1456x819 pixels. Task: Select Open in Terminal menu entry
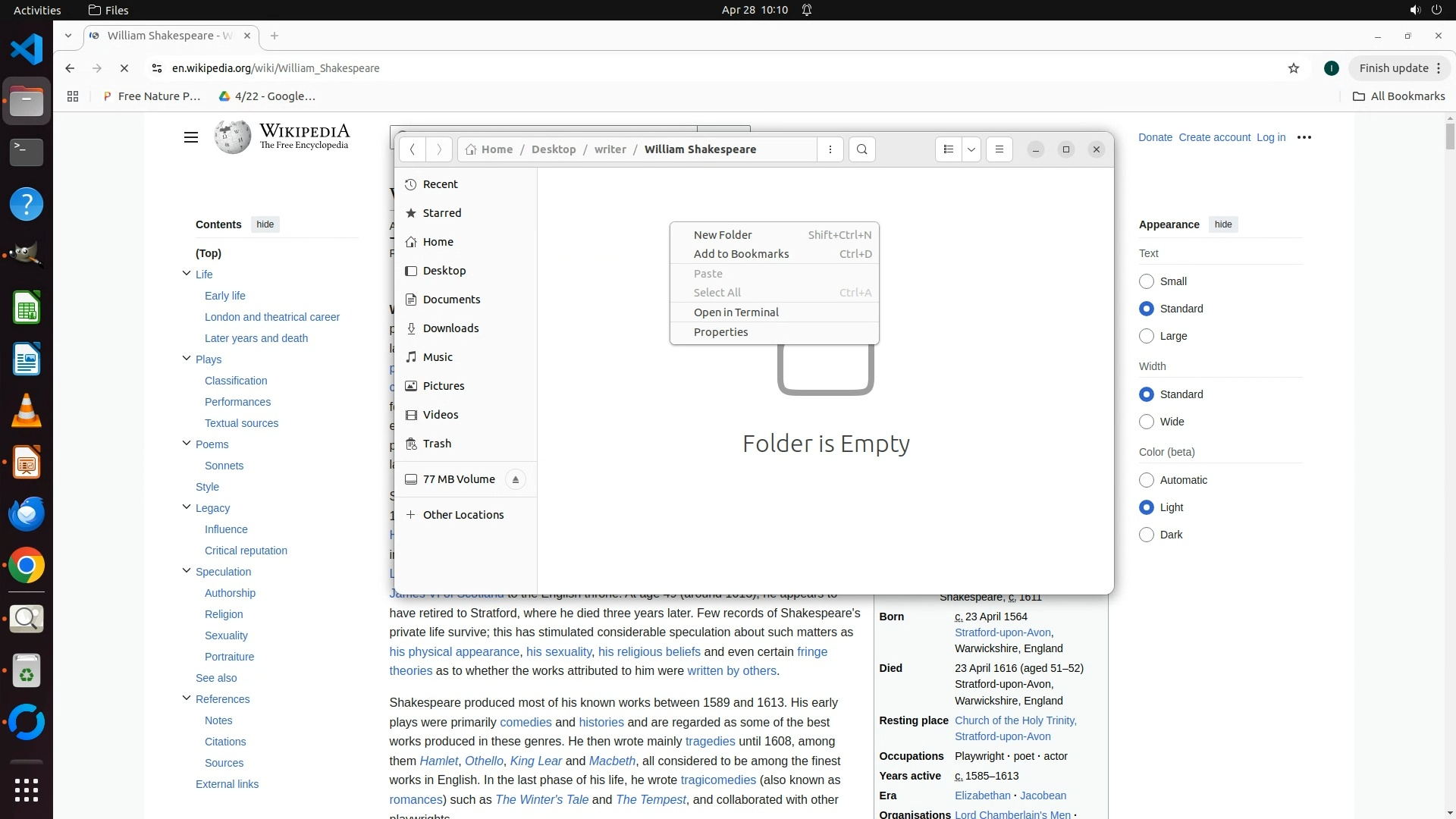736,312
